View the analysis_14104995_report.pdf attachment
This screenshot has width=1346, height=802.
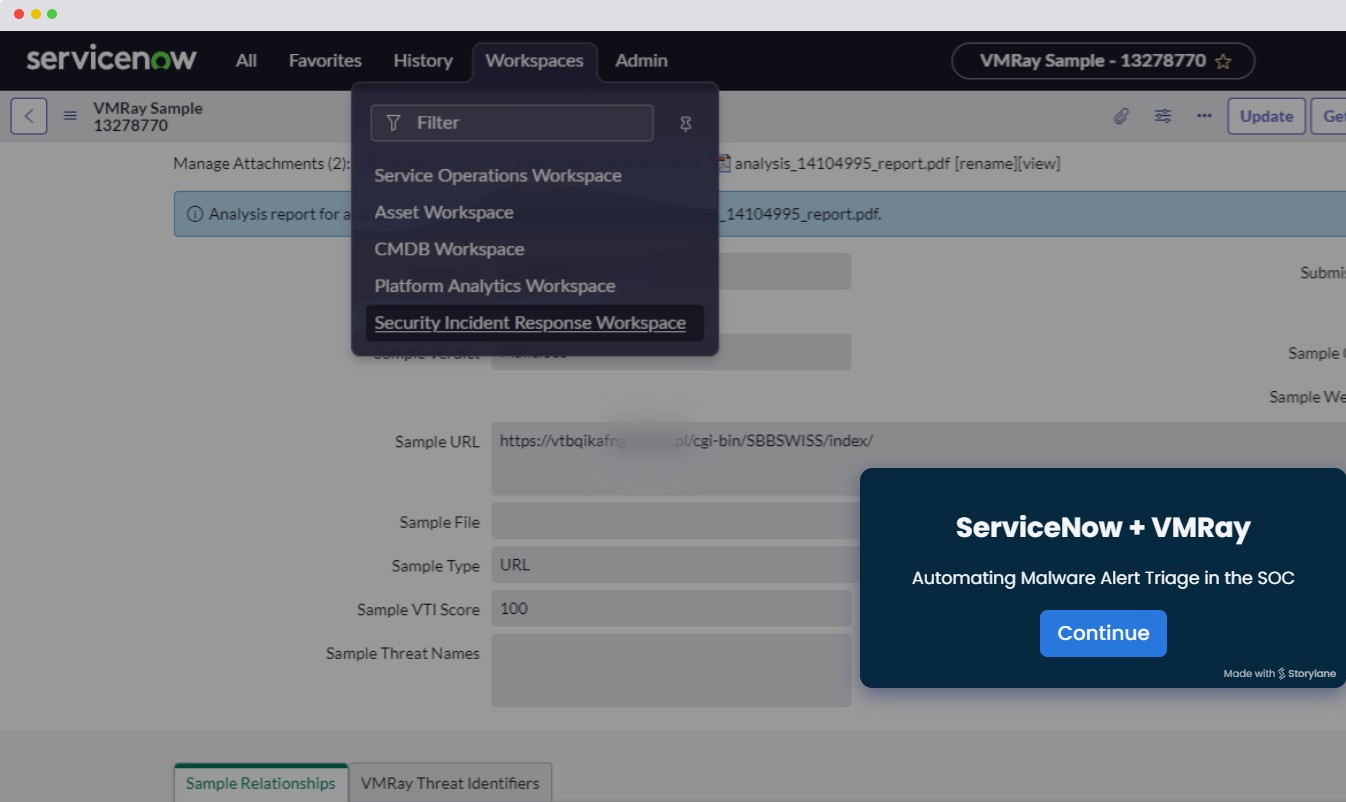[x=1039, y=163]
